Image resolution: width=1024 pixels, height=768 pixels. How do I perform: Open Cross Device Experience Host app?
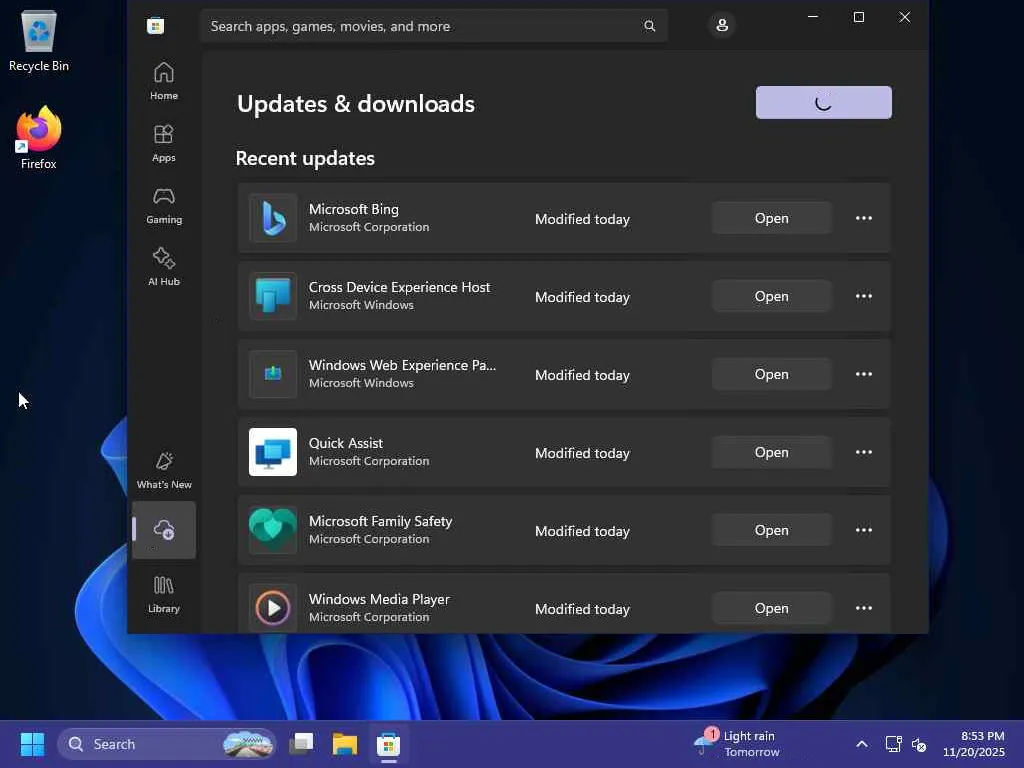[772, 296]
